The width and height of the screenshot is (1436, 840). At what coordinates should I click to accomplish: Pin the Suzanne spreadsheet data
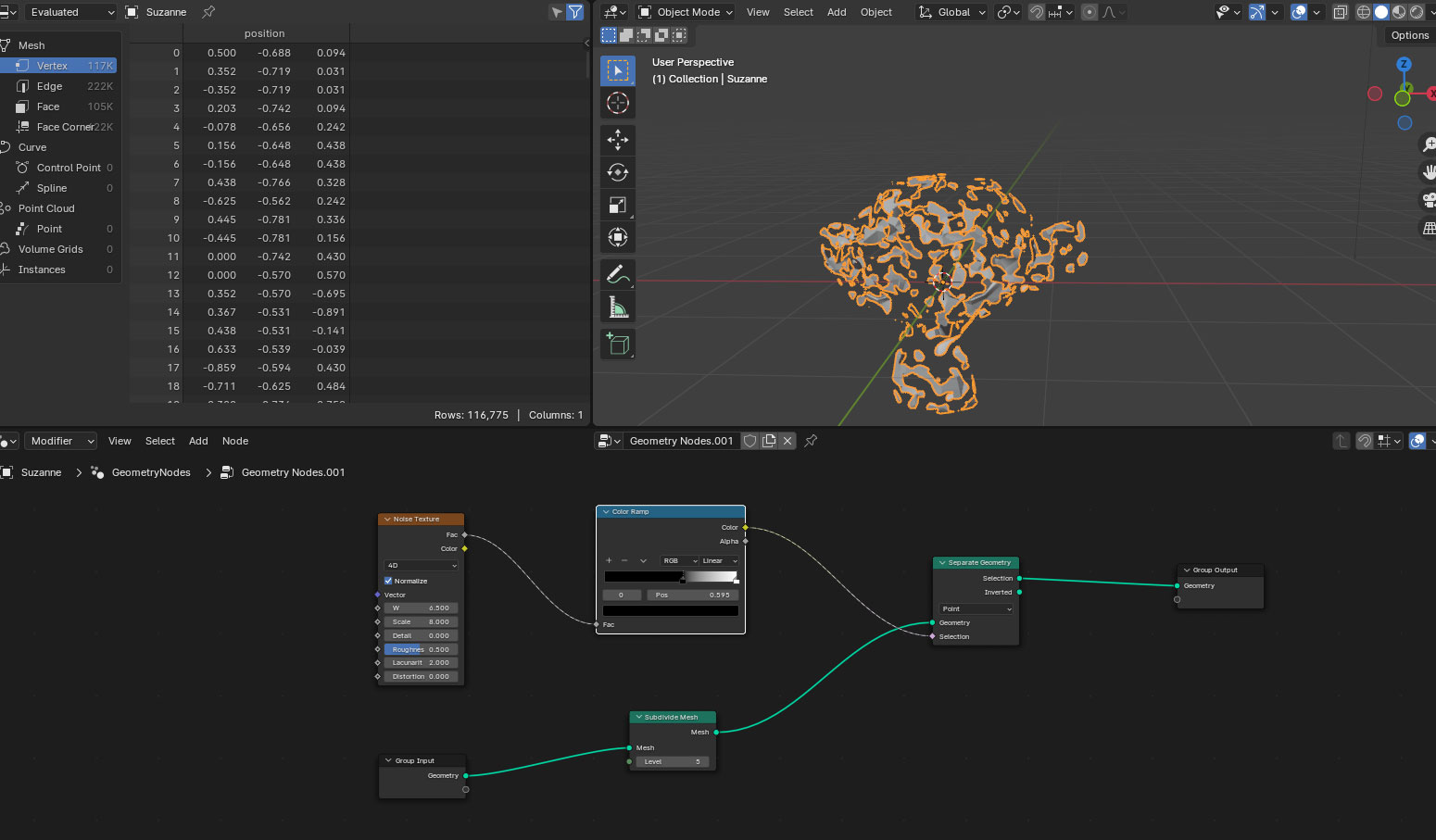208,12
